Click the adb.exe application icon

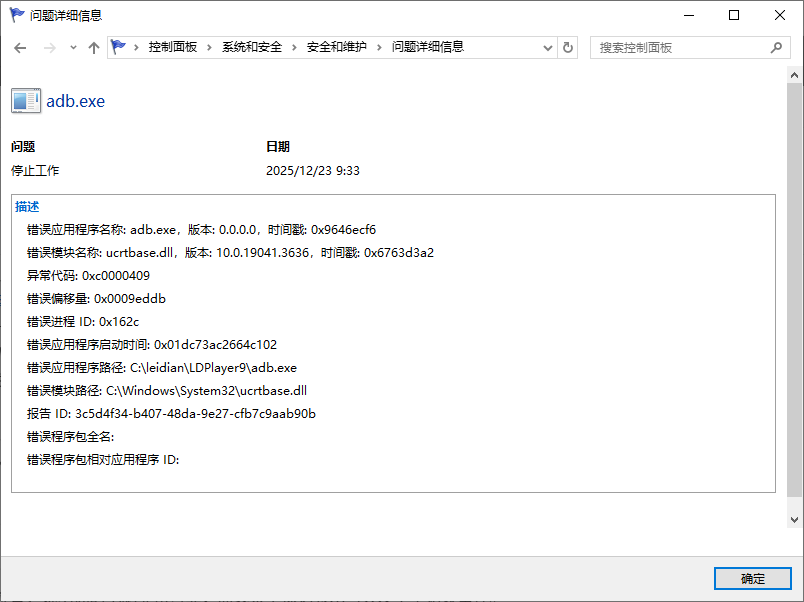(x=26, y=100)
